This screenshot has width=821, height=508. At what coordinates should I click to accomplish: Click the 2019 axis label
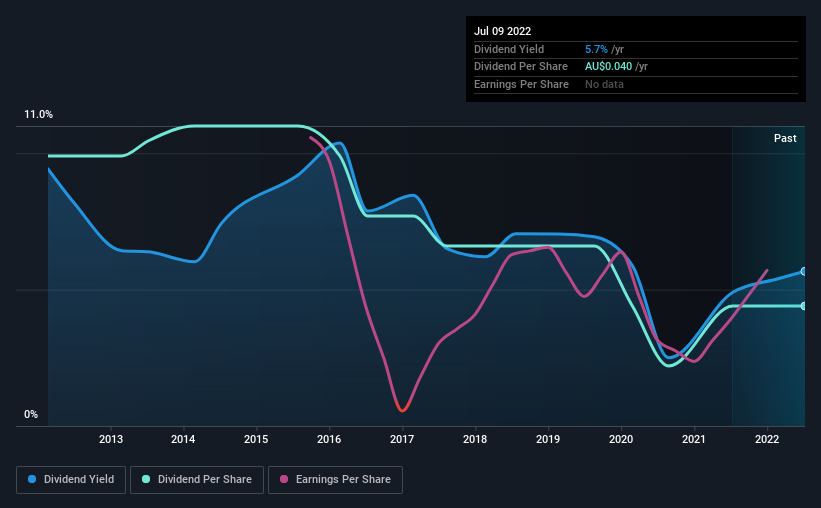pyautogui.click(x=548, y=439)
